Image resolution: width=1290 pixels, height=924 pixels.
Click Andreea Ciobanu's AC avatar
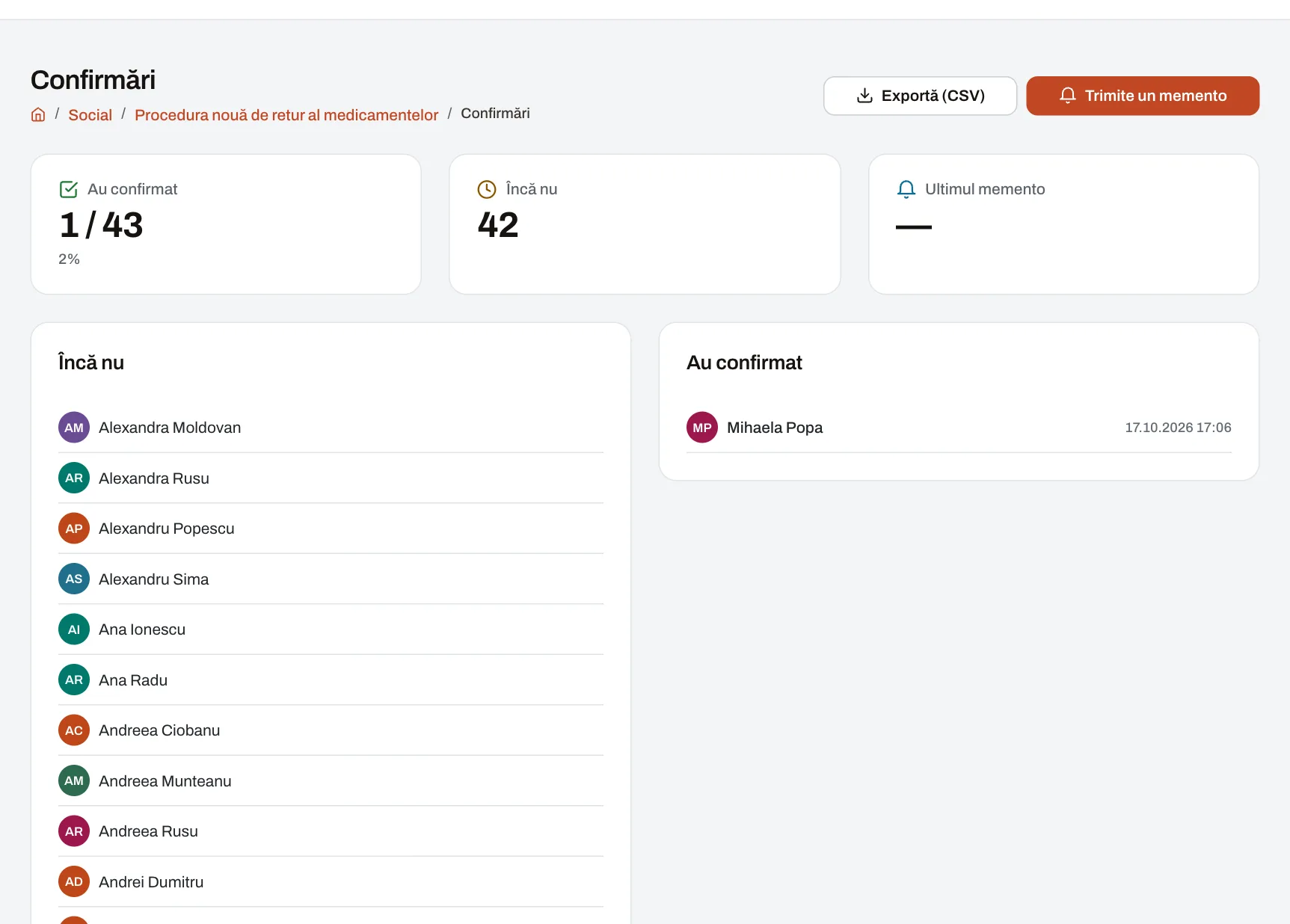(x=74, y=730)
